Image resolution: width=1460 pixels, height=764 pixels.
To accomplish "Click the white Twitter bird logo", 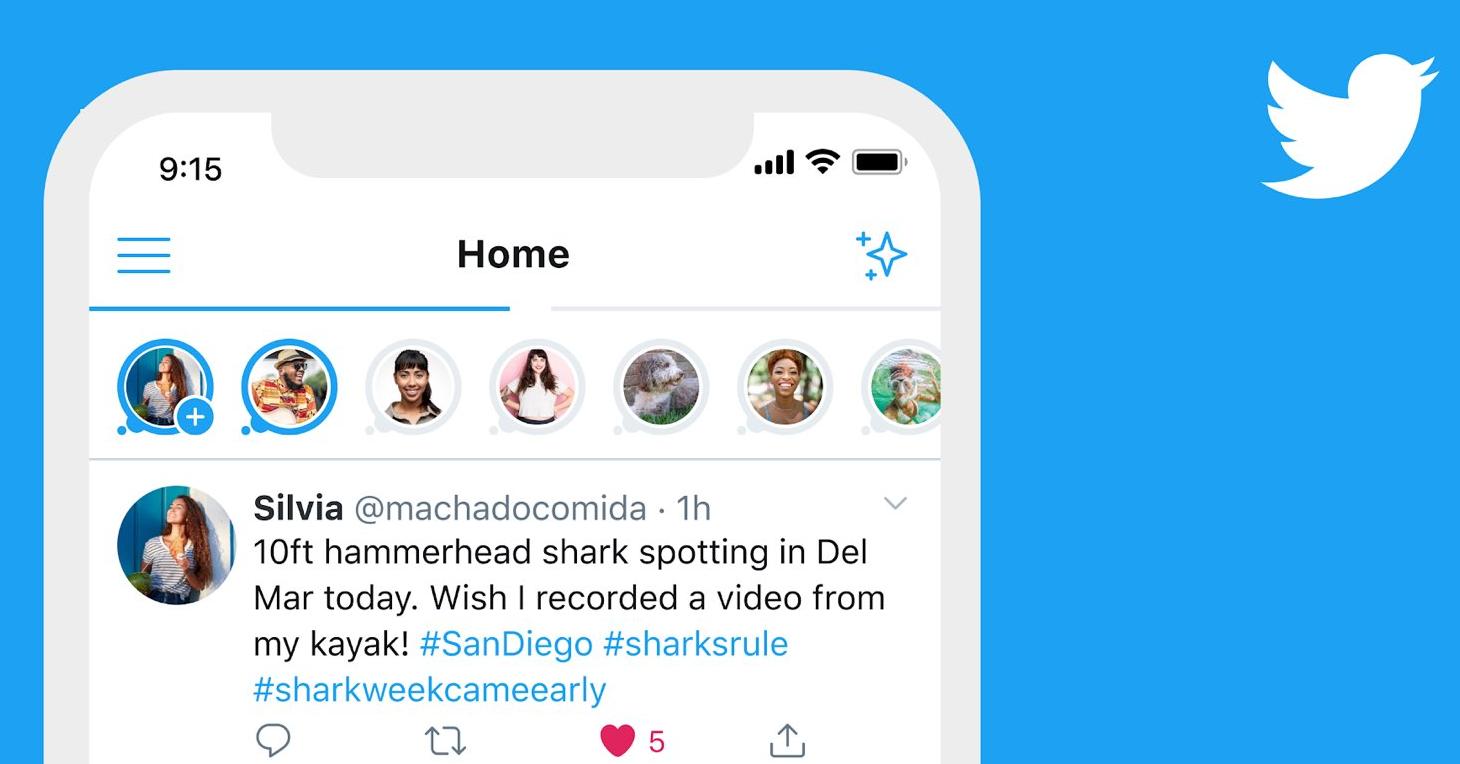I will click(1349, 125).
